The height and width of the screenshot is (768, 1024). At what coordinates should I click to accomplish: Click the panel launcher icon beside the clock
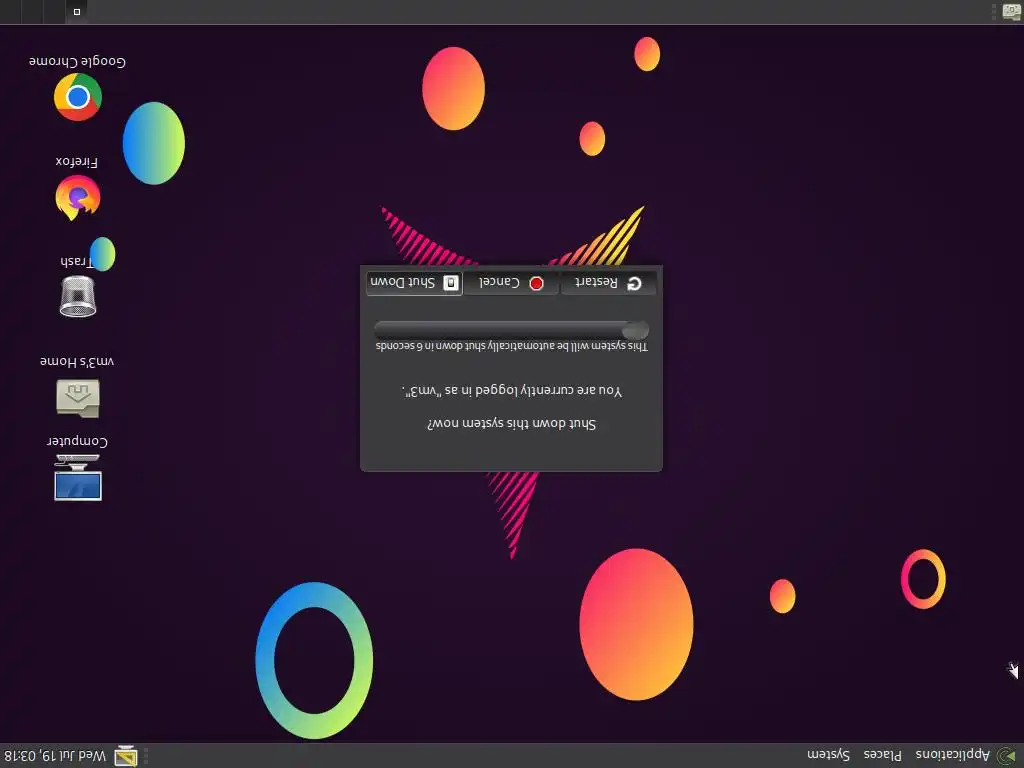[126, 756]
